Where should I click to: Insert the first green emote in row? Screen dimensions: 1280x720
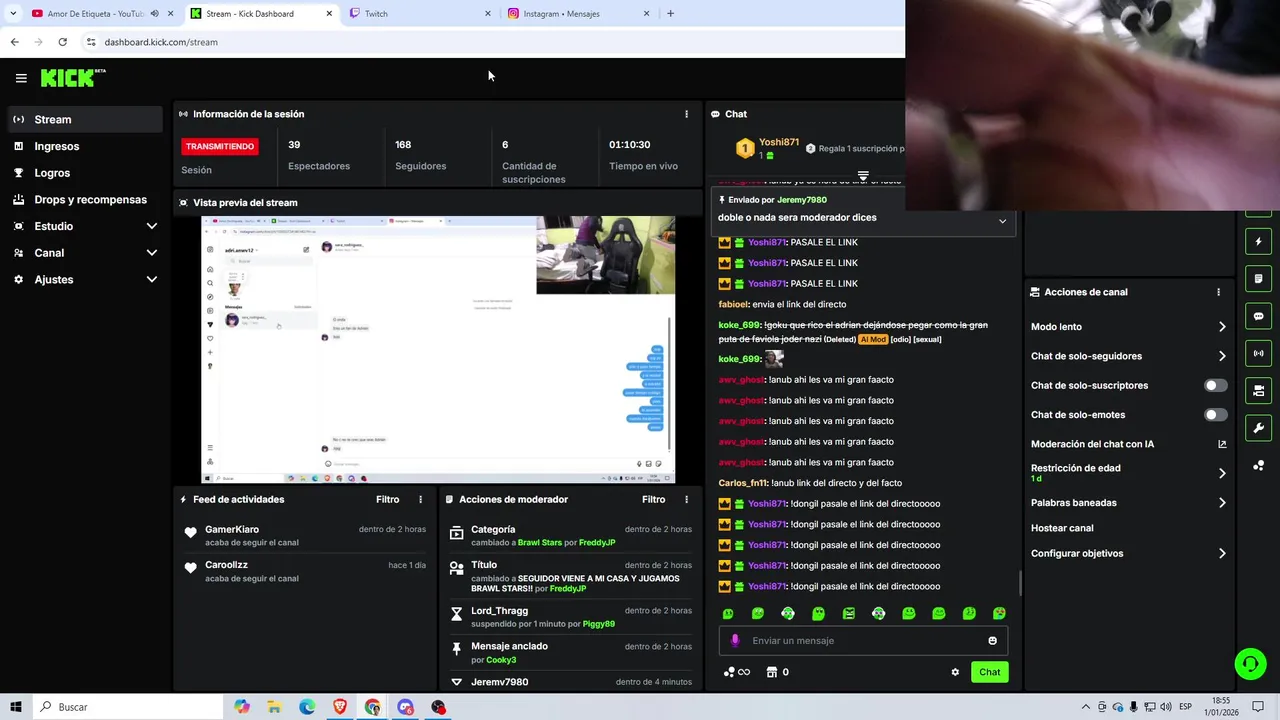728,613
